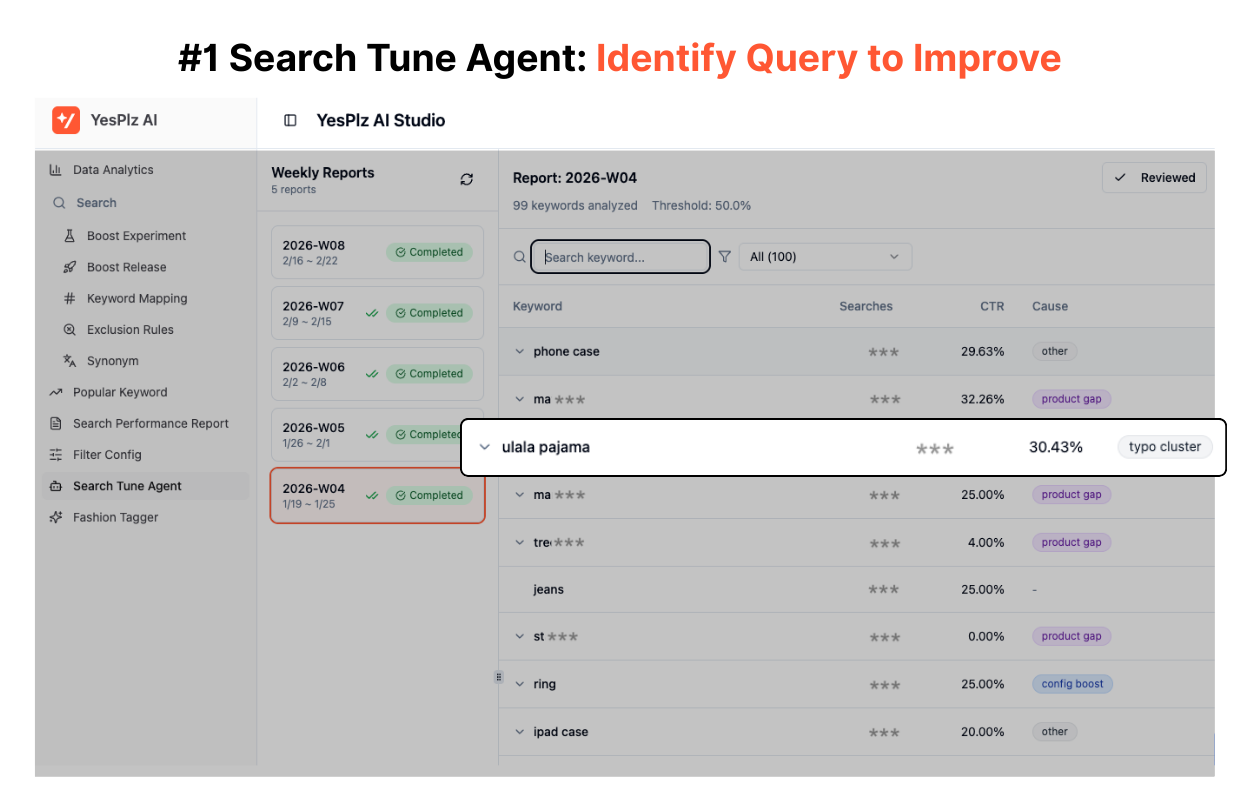Image resolution: width=1250 pixels, height=807 pixels.
Task: Click the Boost Experiment flask icon
Action: pyautogui.click(x=70, y=236)
